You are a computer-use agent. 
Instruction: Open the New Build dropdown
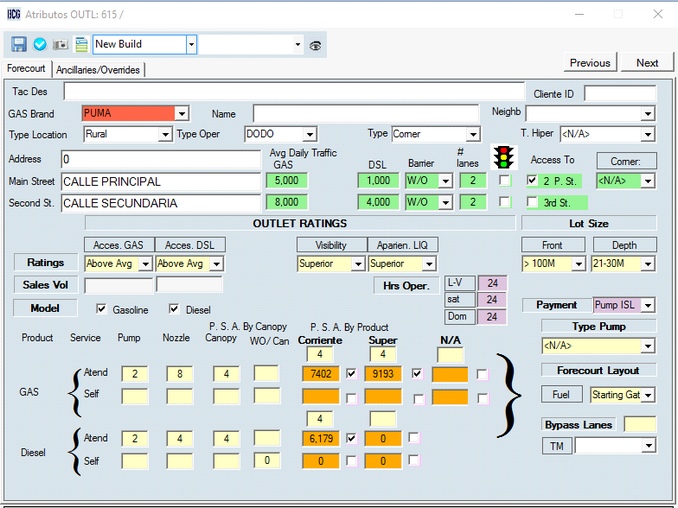pos(192,45)
